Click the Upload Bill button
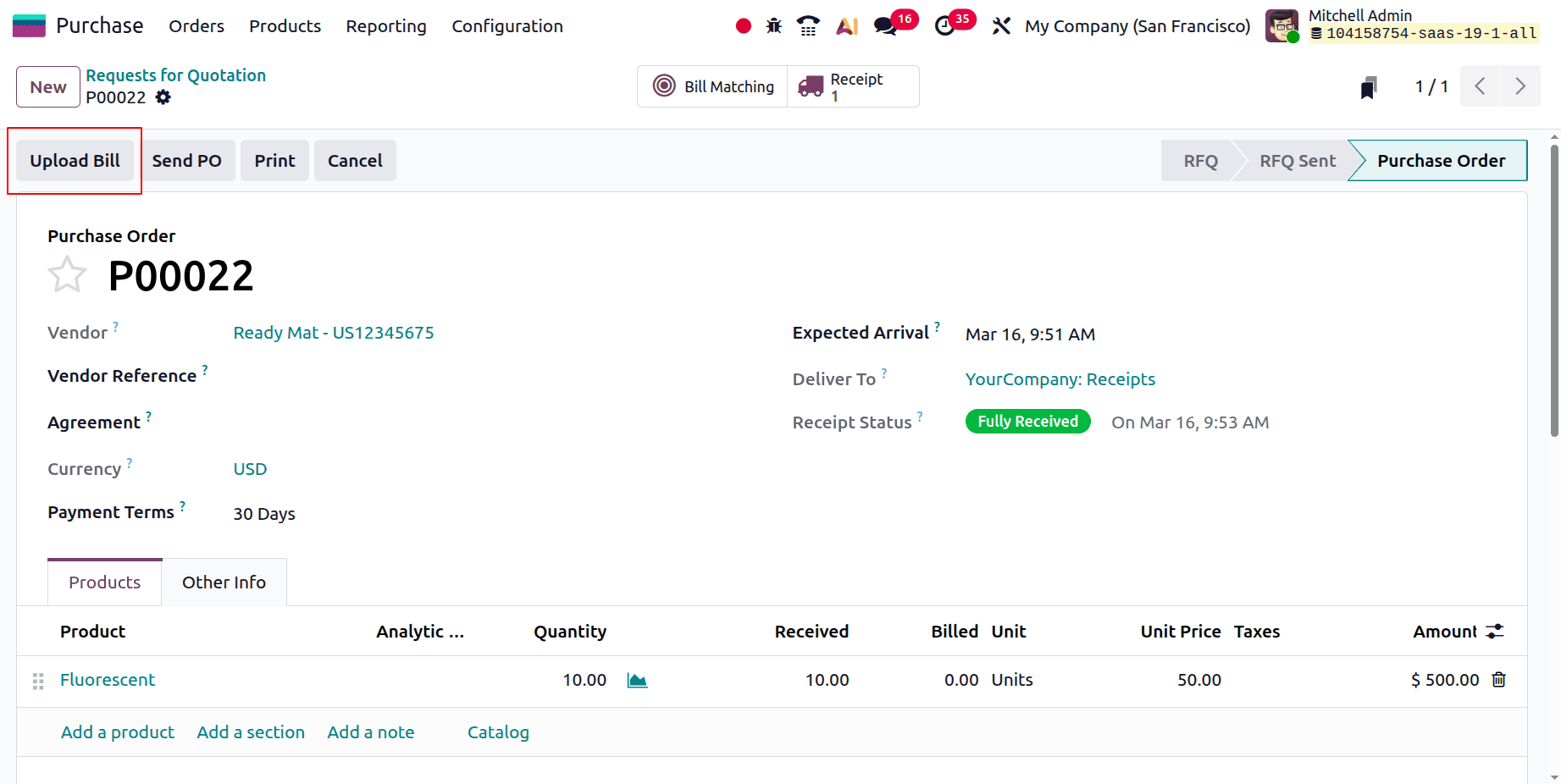The image size is (1561, 784). point(75,160)
